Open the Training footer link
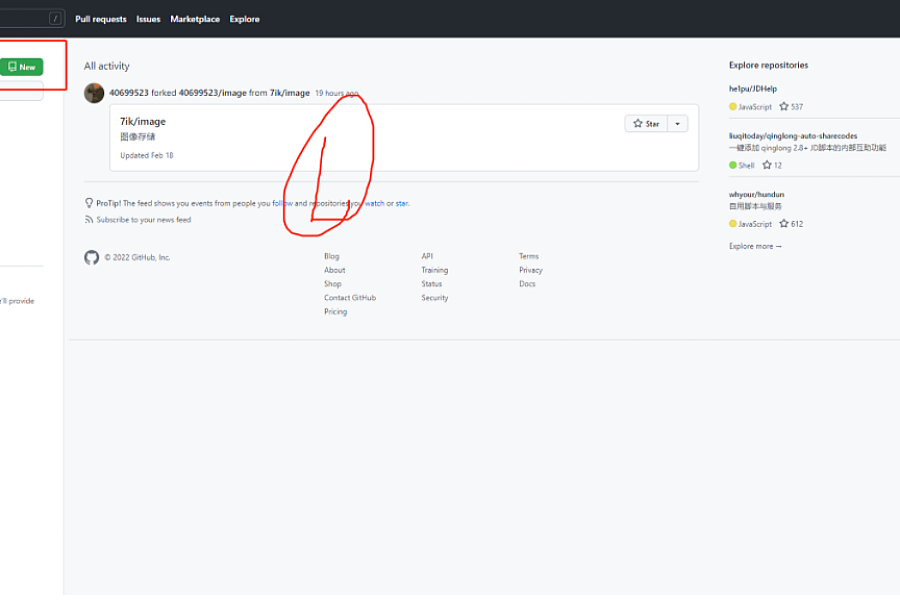900x600 pixels. tap(435, 270)
